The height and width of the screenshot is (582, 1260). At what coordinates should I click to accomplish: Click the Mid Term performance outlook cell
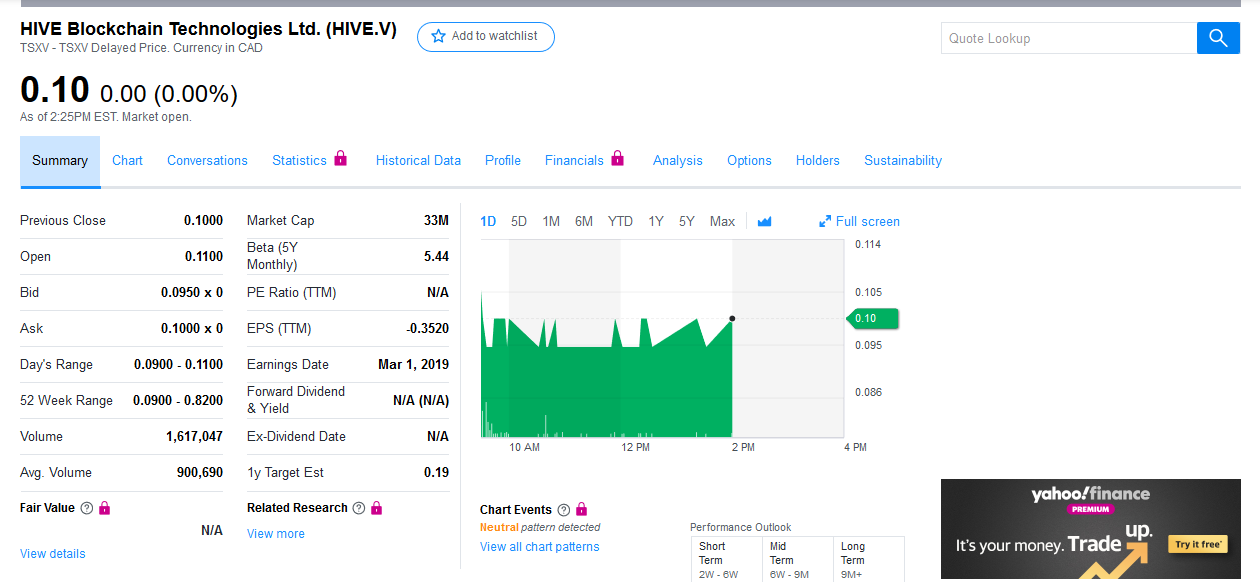coord(797,560)
